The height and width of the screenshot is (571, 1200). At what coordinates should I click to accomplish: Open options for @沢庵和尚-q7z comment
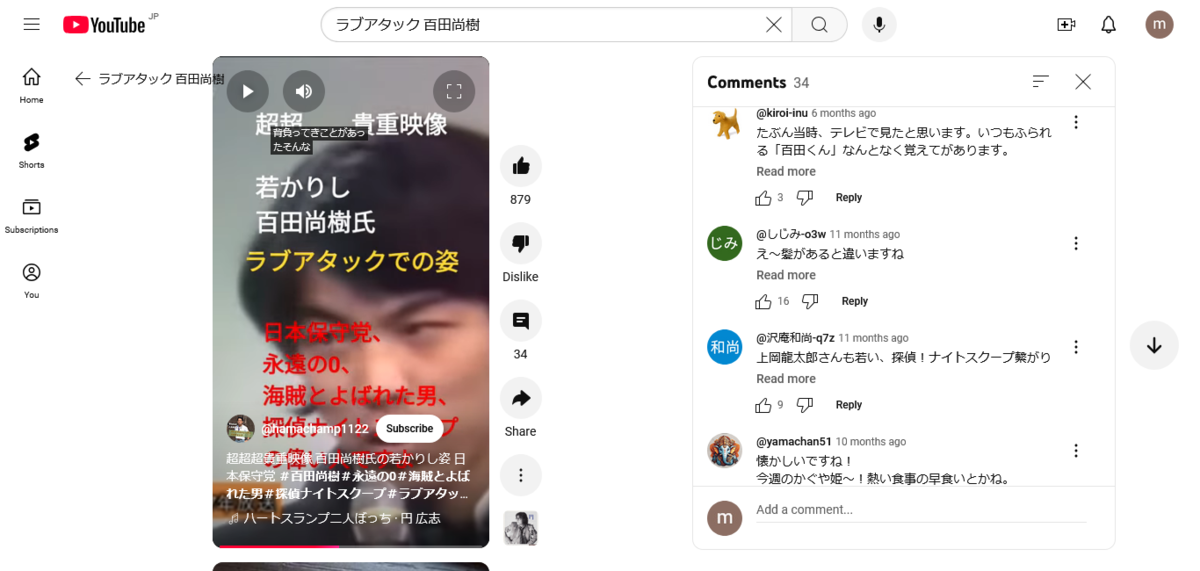coord(1076,347)
